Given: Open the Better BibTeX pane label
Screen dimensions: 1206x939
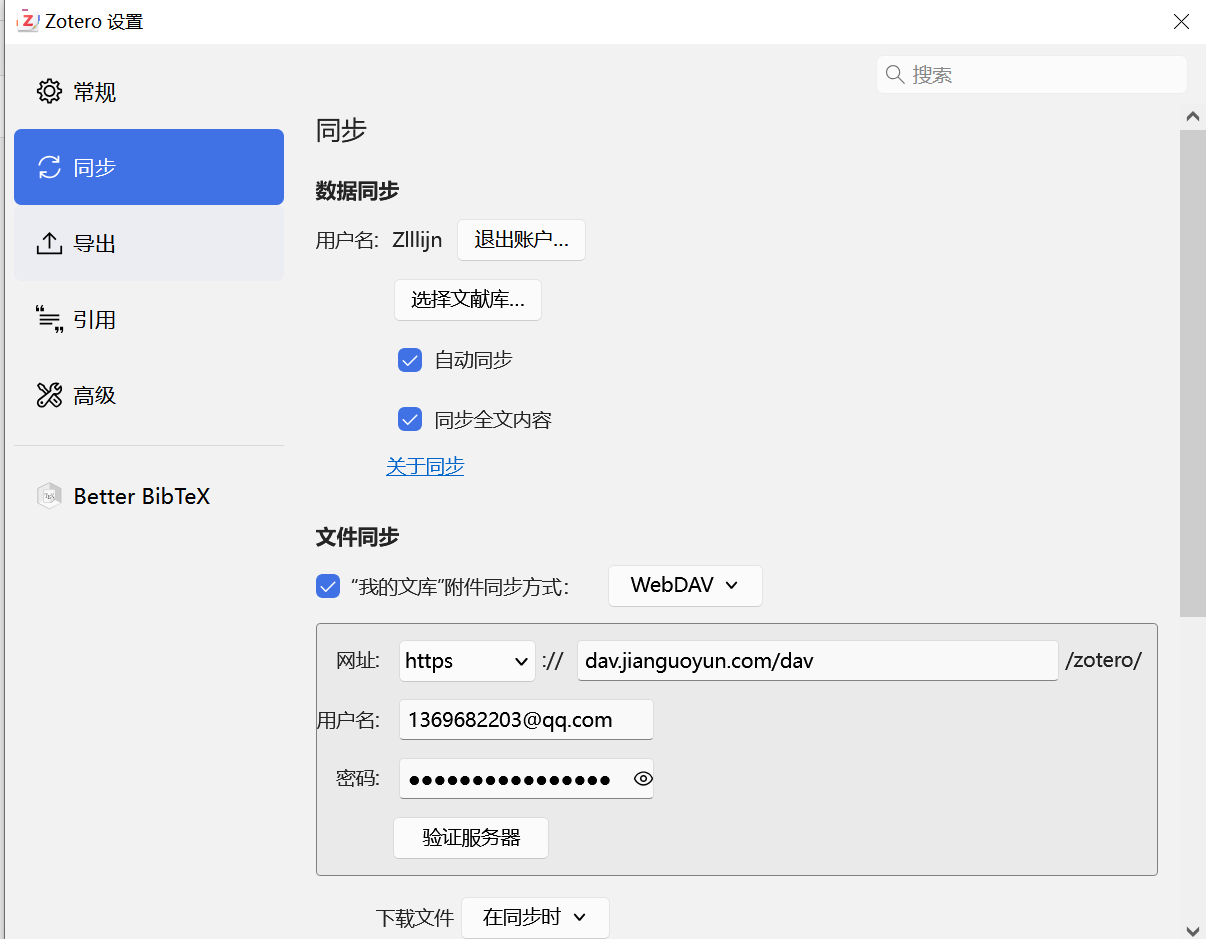Looking at the screenshot, I should pos(142,496).
